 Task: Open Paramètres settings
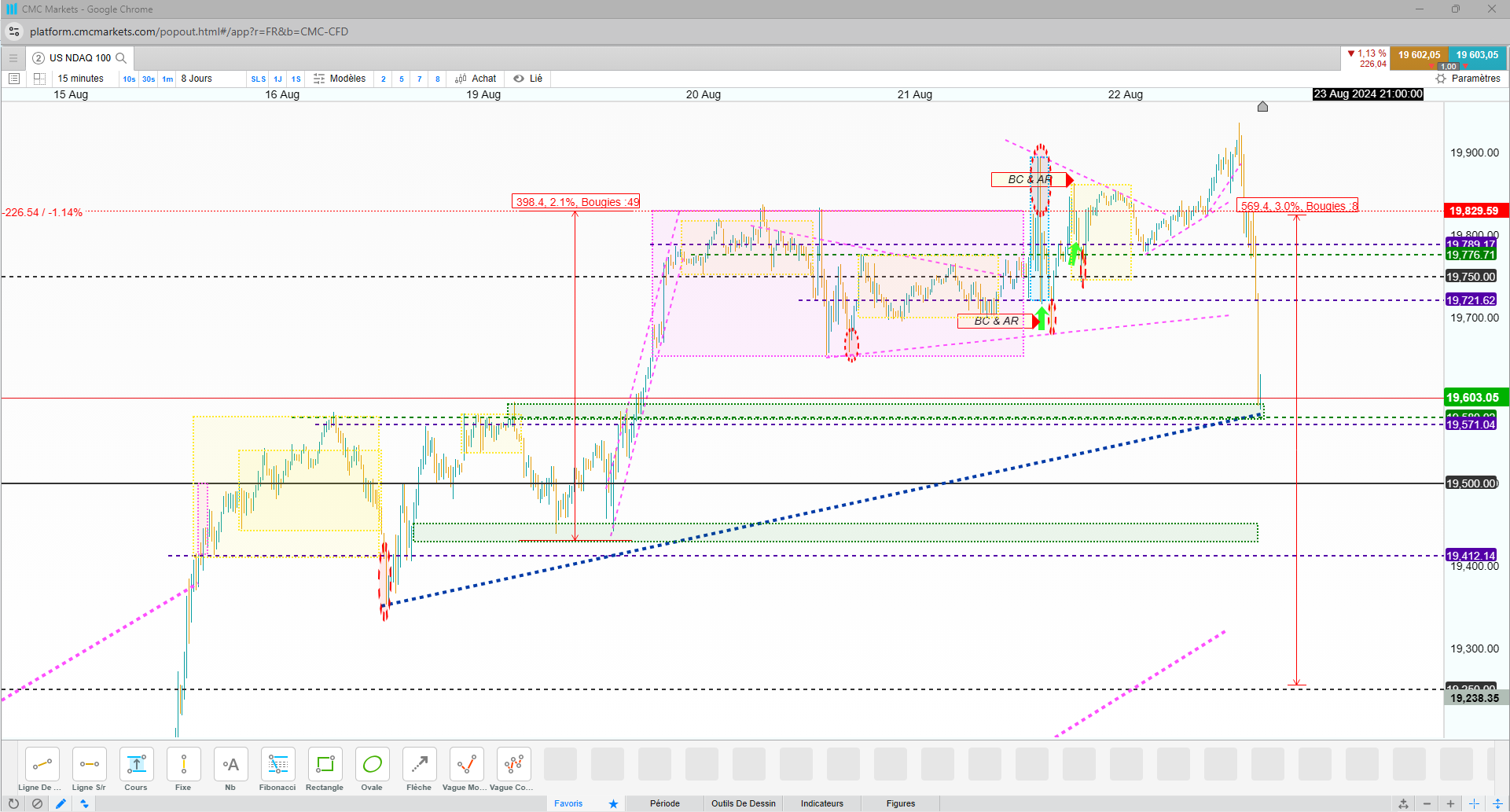[x=1468, y=79]
